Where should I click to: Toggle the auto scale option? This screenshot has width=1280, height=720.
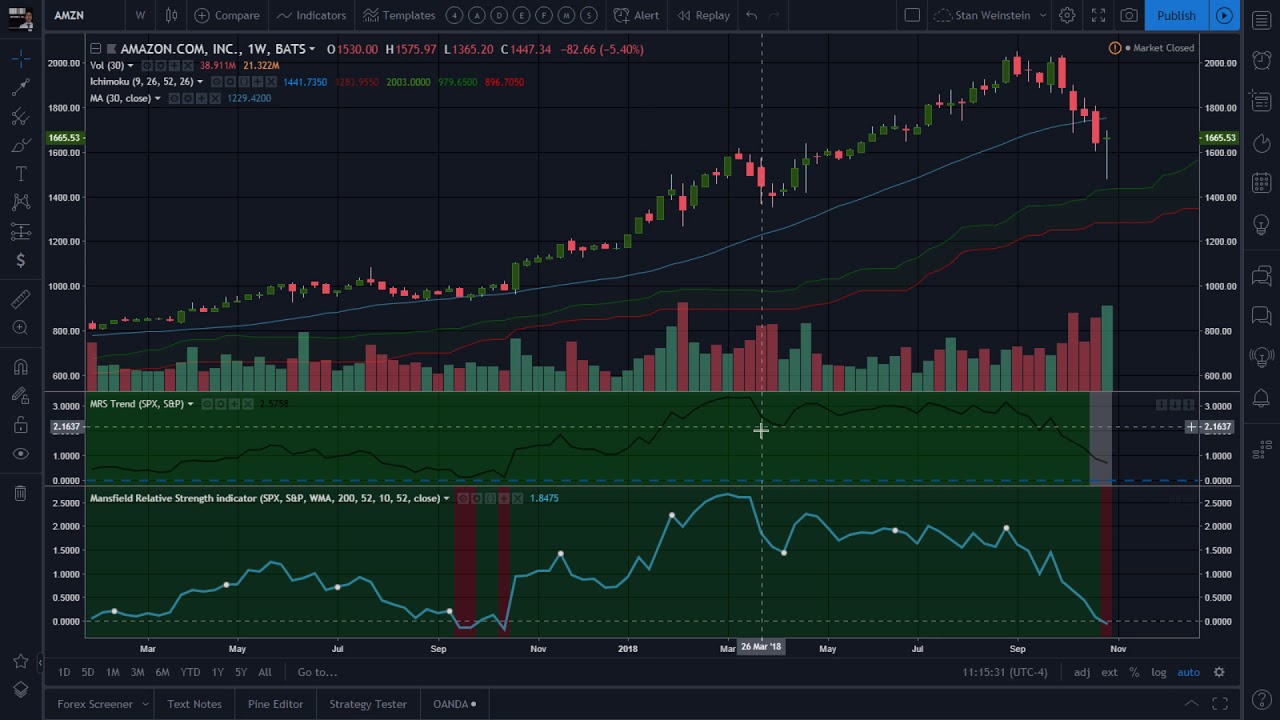point(1188,672)
